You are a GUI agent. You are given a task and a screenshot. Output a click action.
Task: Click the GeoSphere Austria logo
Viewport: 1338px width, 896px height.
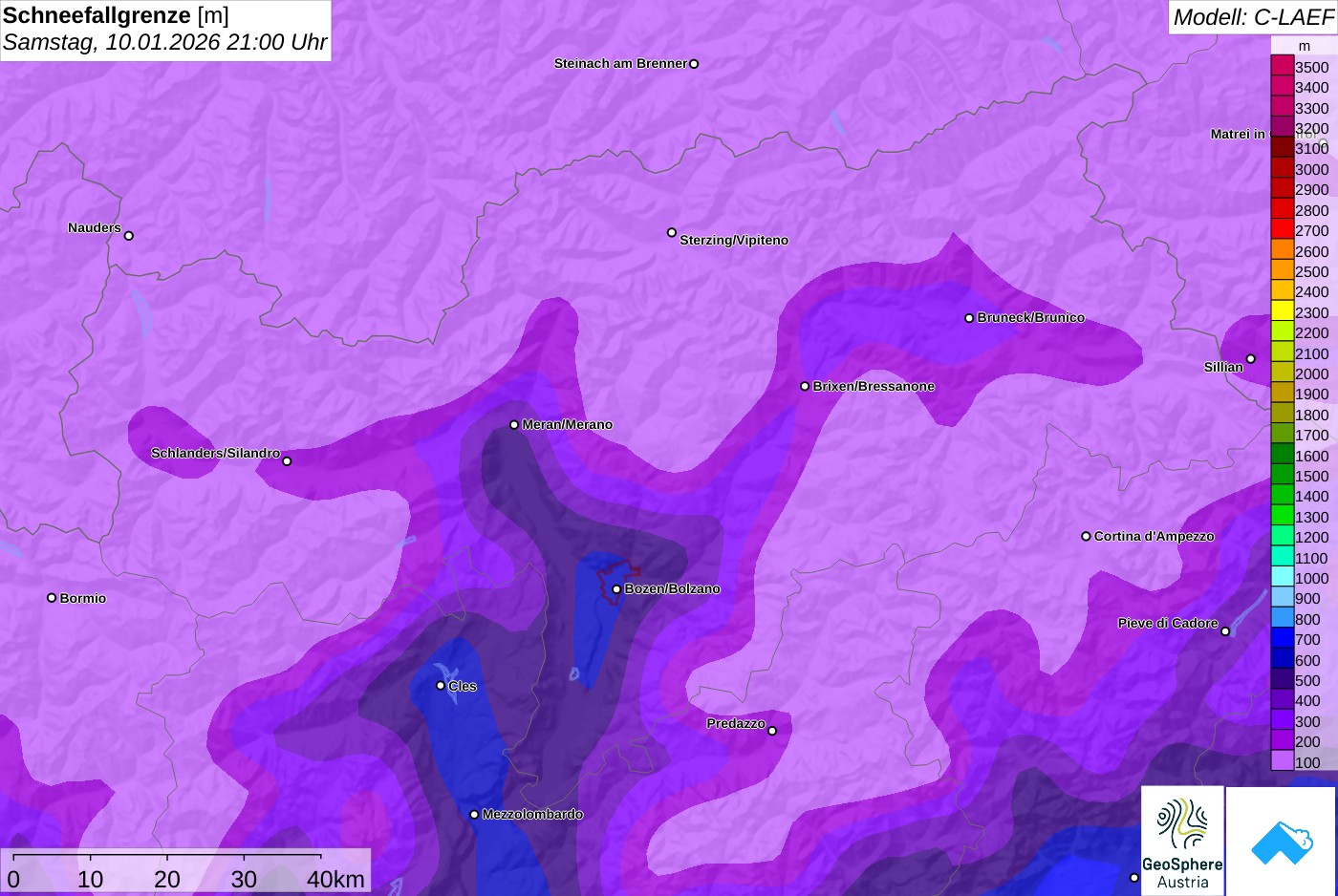pos(1182,841)
